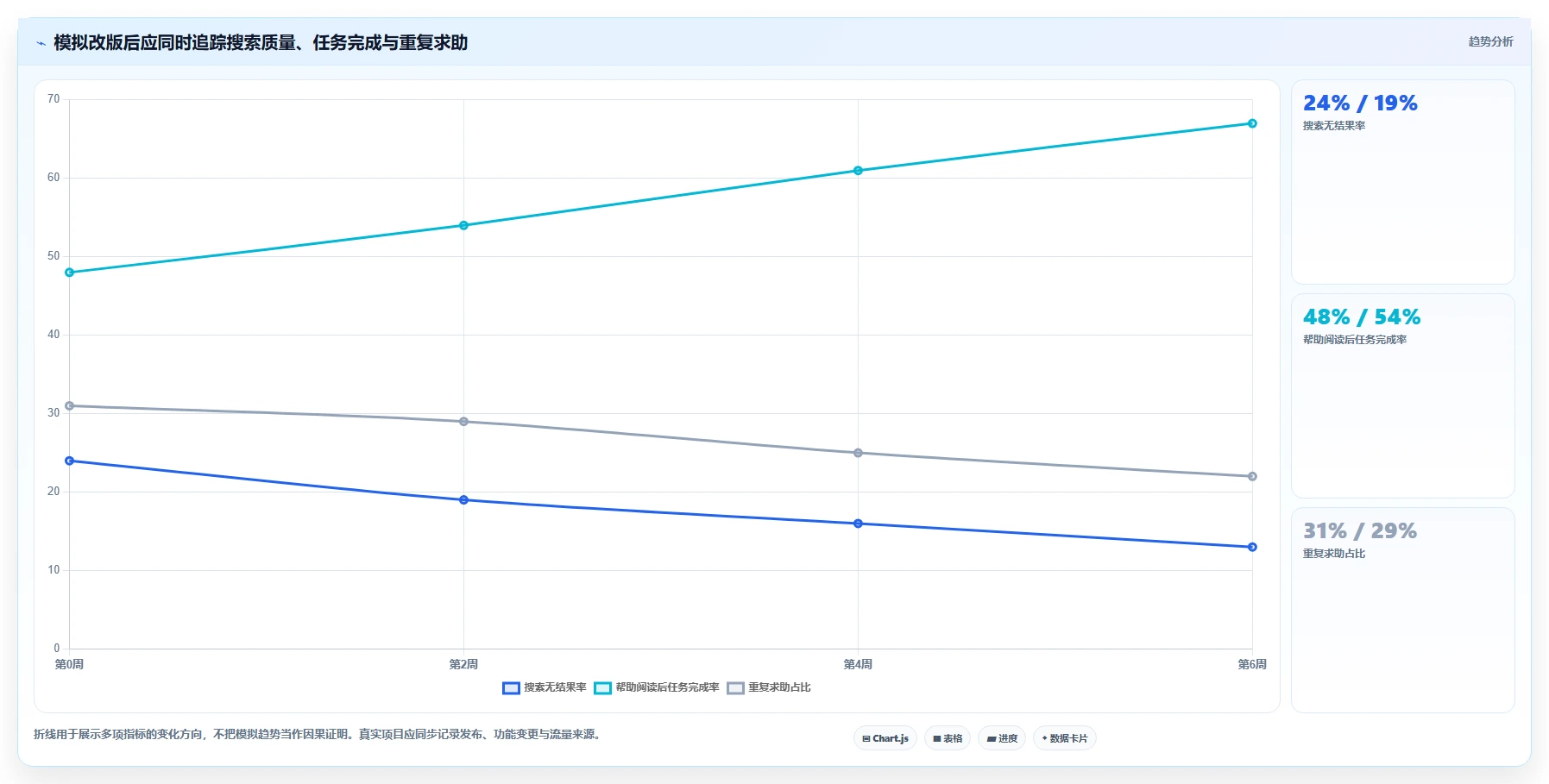Viewport: 1549px width, 784px height.
Task: Click the Chart.js chip
Action: click(x=885, y=738)
